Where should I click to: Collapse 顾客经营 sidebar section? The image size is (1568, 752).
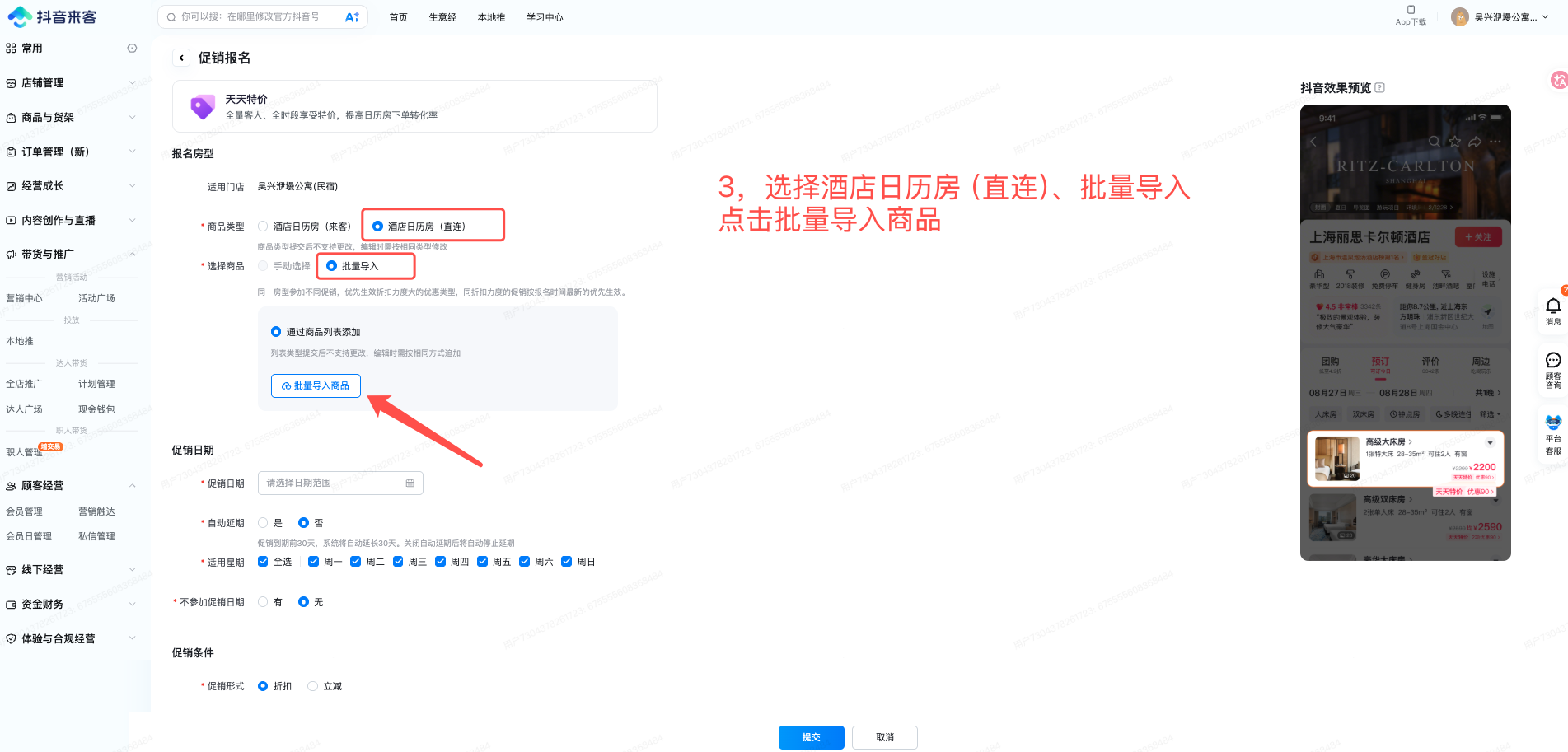click(x=132, y=486)
